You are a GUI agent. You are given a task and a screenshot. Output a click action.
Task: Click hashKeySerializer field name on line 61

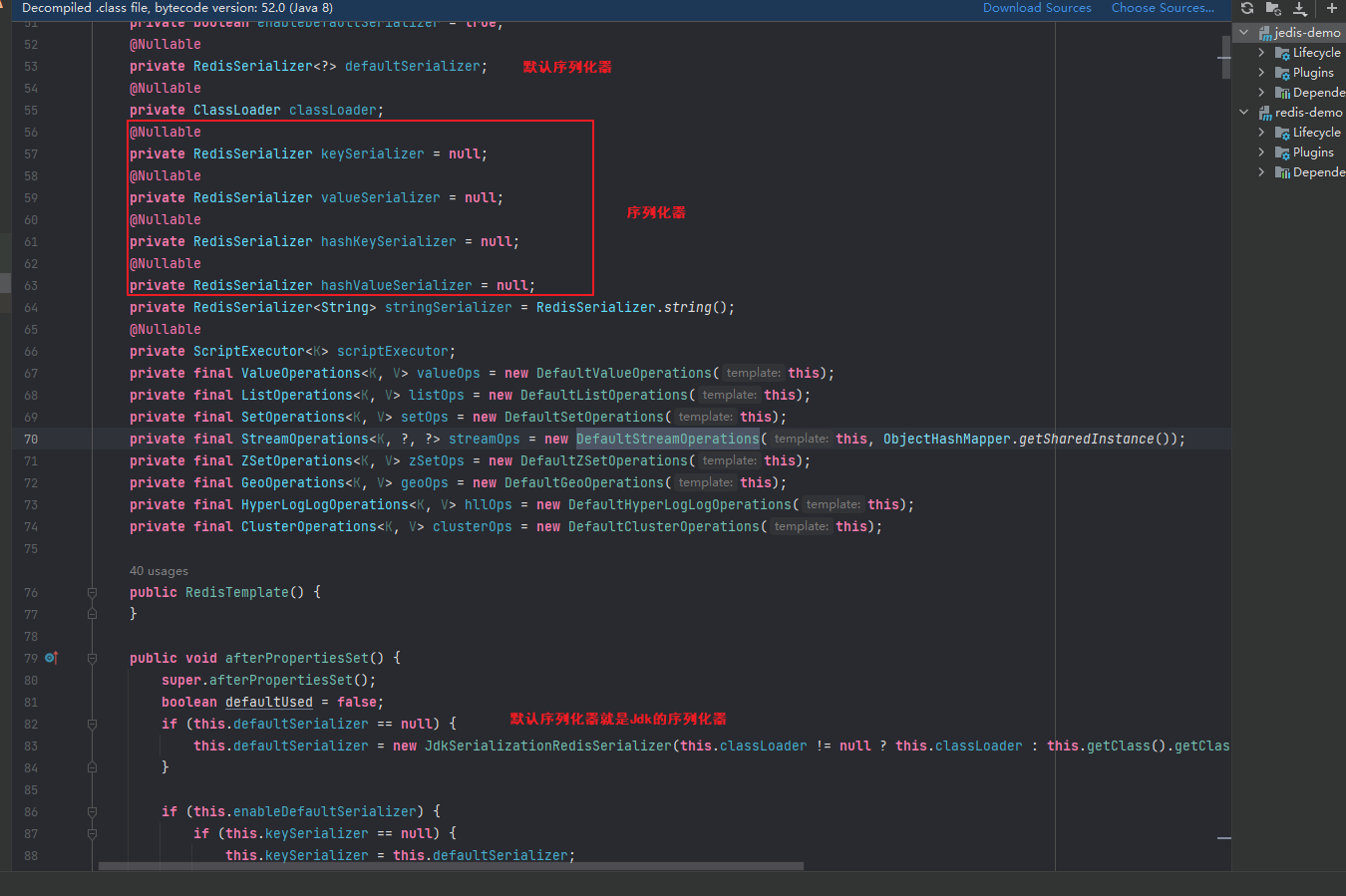[x=389, y=241]
